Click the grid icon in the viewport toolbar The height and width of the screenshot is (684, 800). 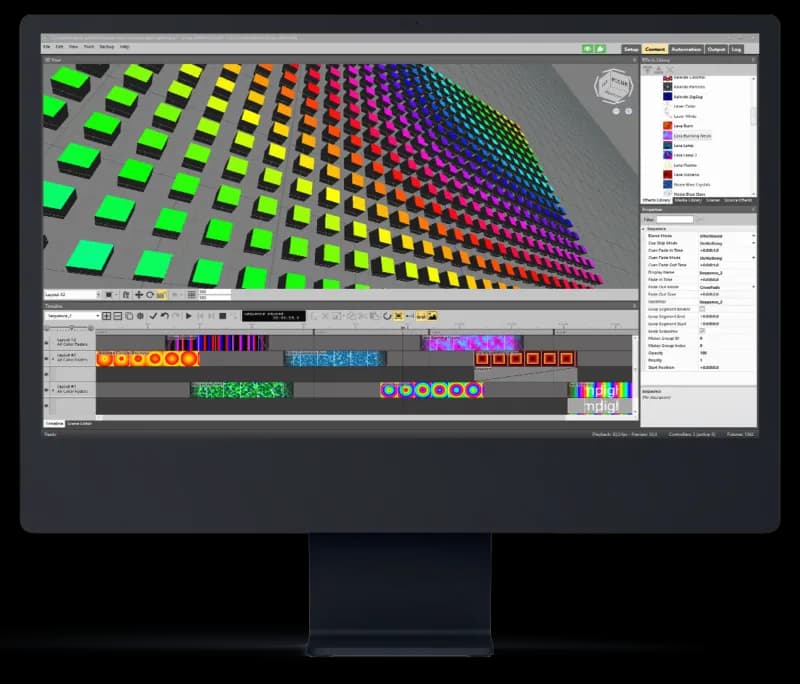coord(191,295)
